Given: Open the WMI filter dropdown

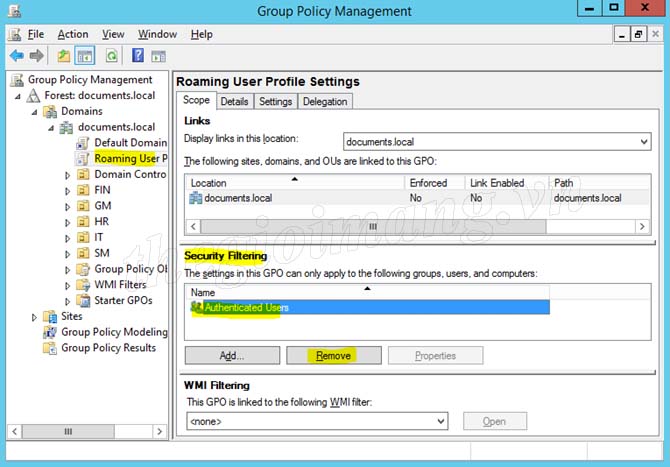Looking at the screenshot, I should [441, 421].
